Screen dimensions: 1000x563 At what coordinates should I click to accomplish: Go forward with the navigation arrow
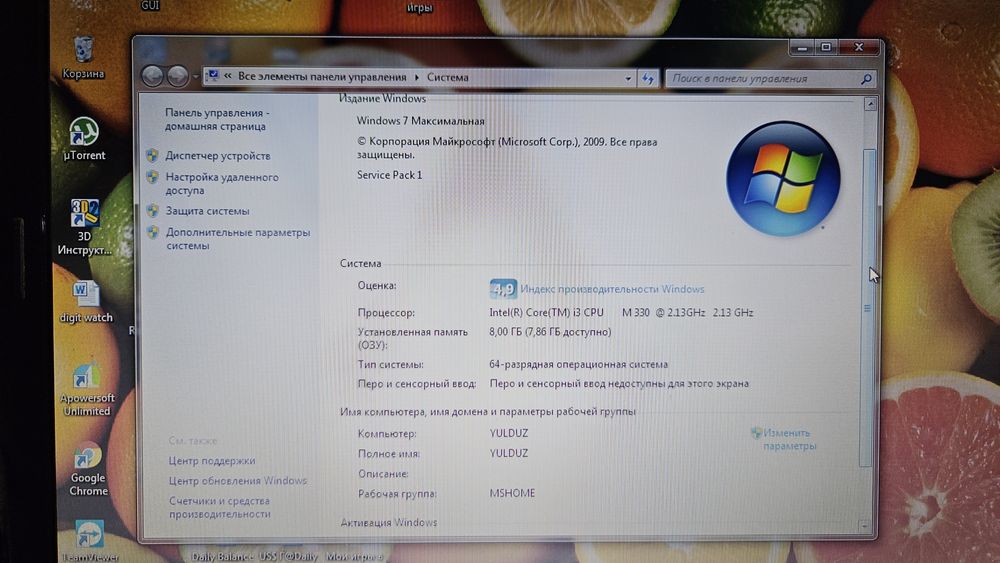tap(177, 77)
